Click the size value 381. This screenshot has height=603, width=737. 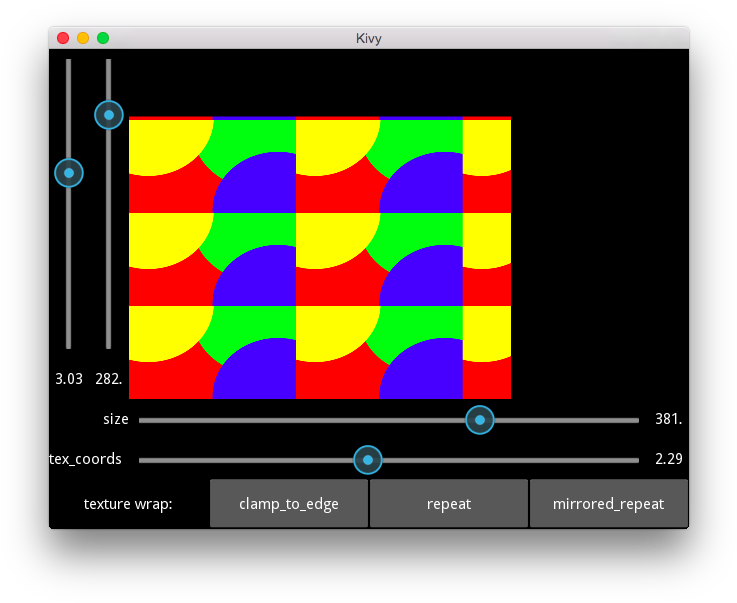[x=668, y=419]
